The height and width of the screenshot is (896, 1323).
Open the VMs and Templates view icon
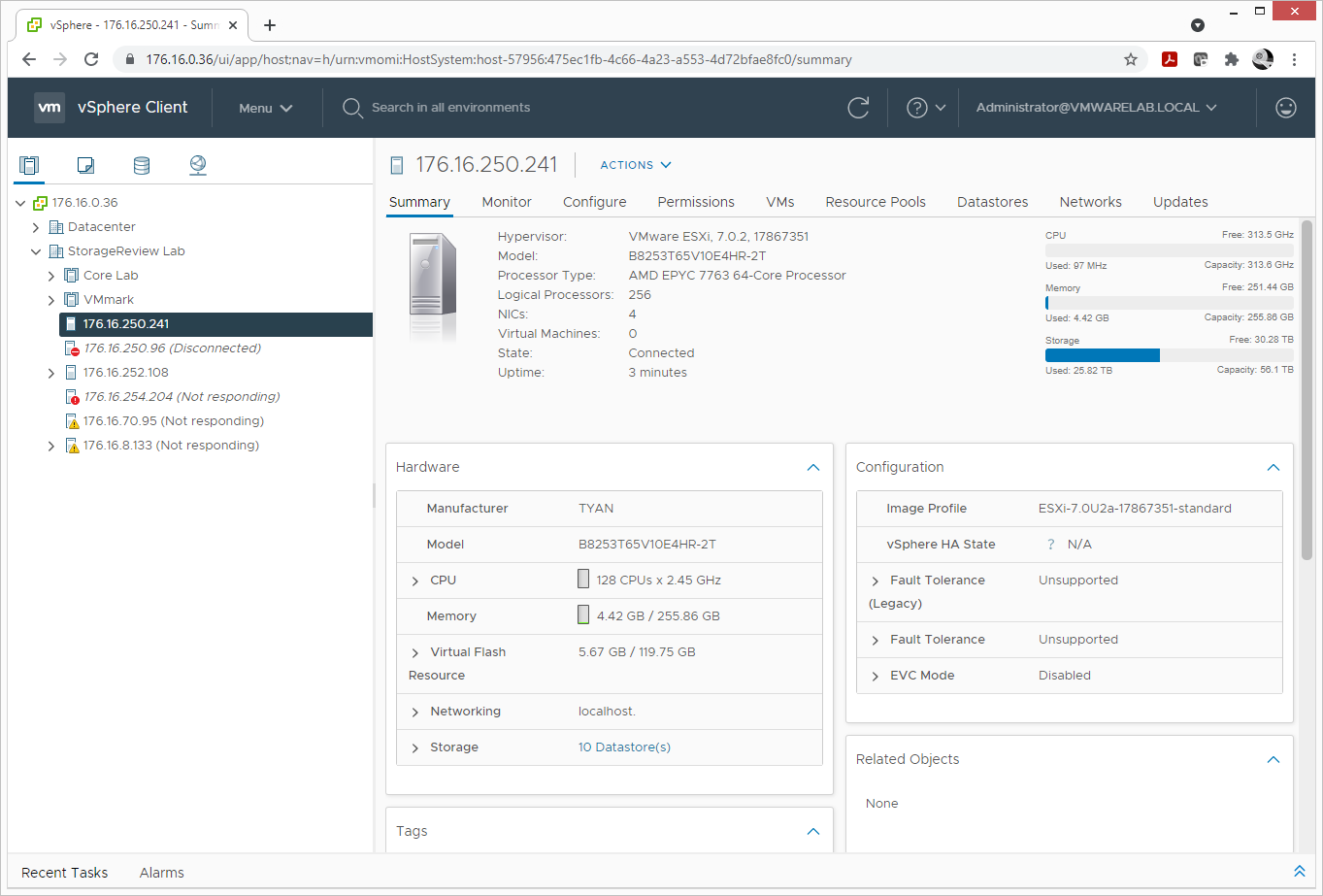click(85, 165)
